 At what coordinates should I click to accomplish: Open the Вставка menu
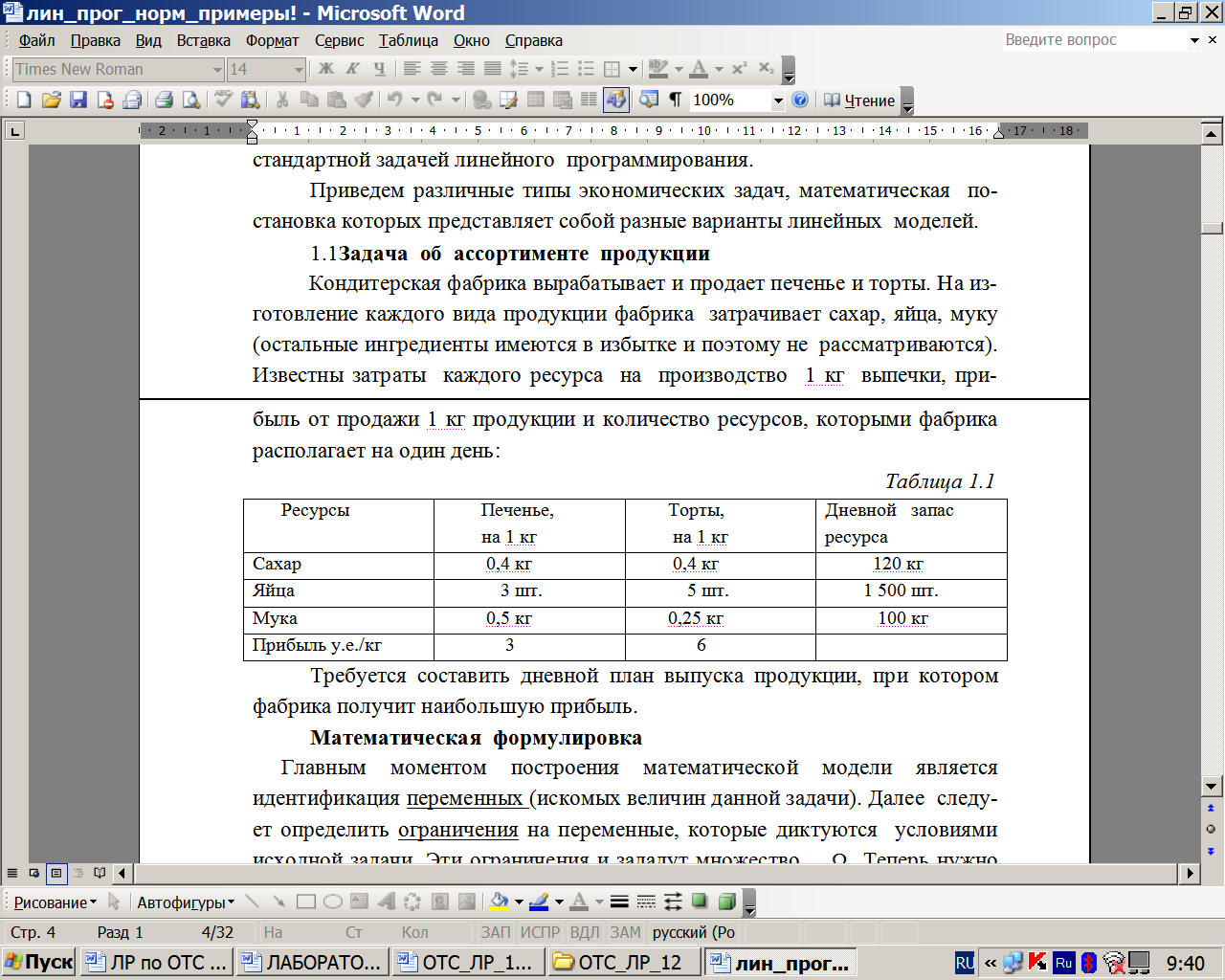tap(204, 40)
